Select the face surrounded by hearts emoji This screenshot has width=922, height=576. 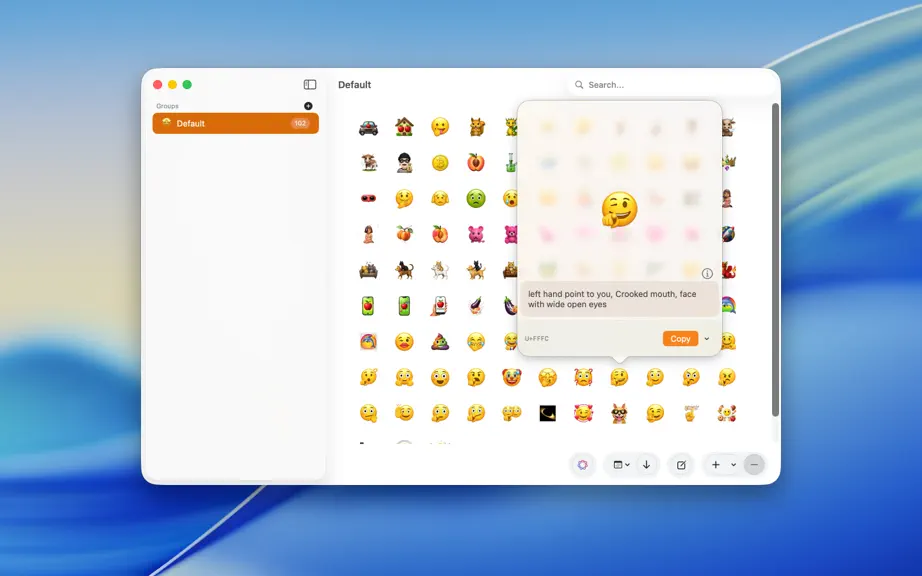(583, 413)
